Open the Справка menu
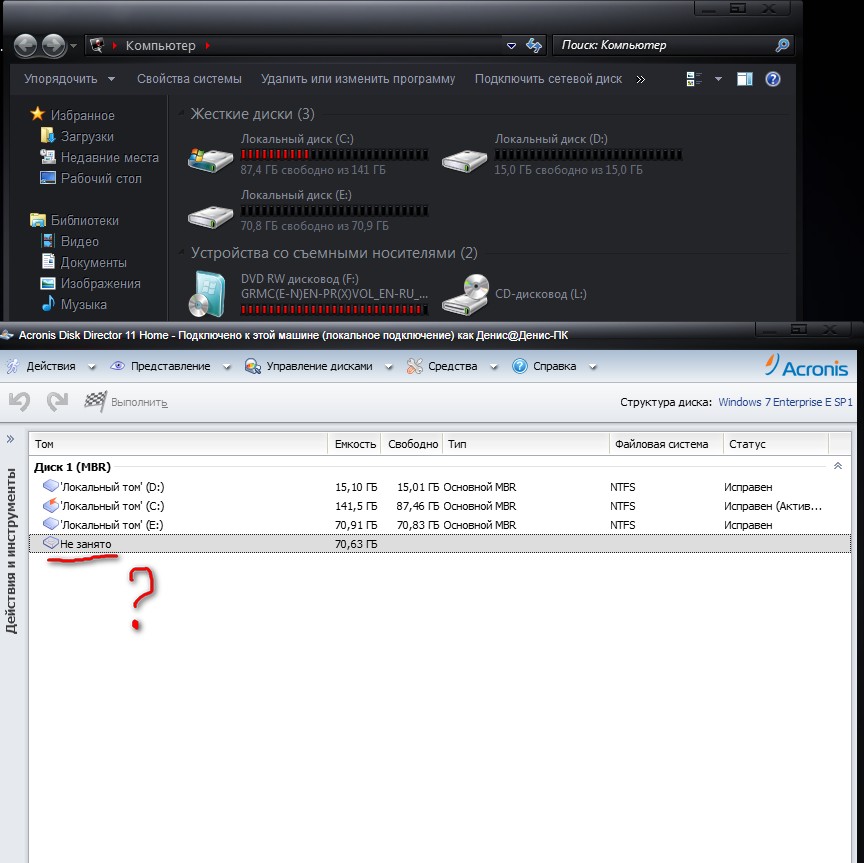864x863 pixels. [x=554, y=366]
